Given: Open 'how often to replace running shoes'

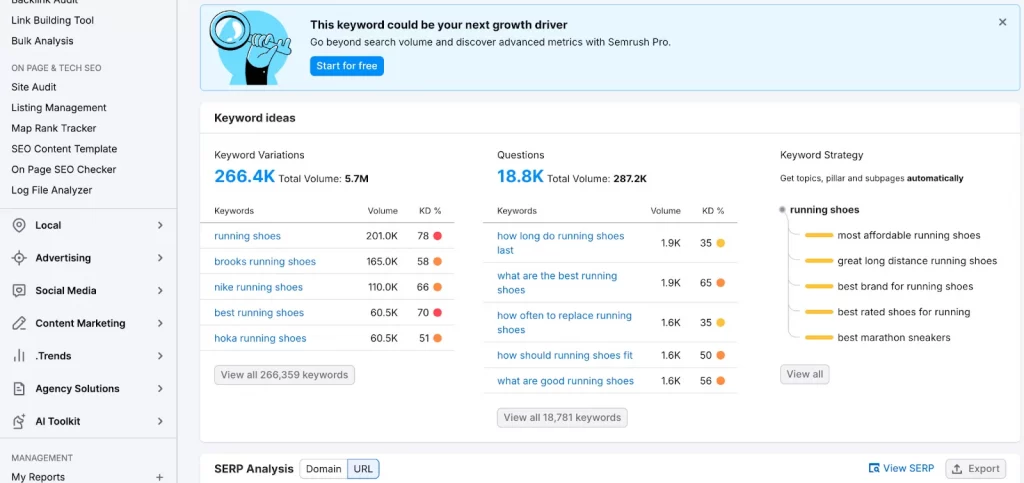Looking at the screenshot, I should coord(564,322).
